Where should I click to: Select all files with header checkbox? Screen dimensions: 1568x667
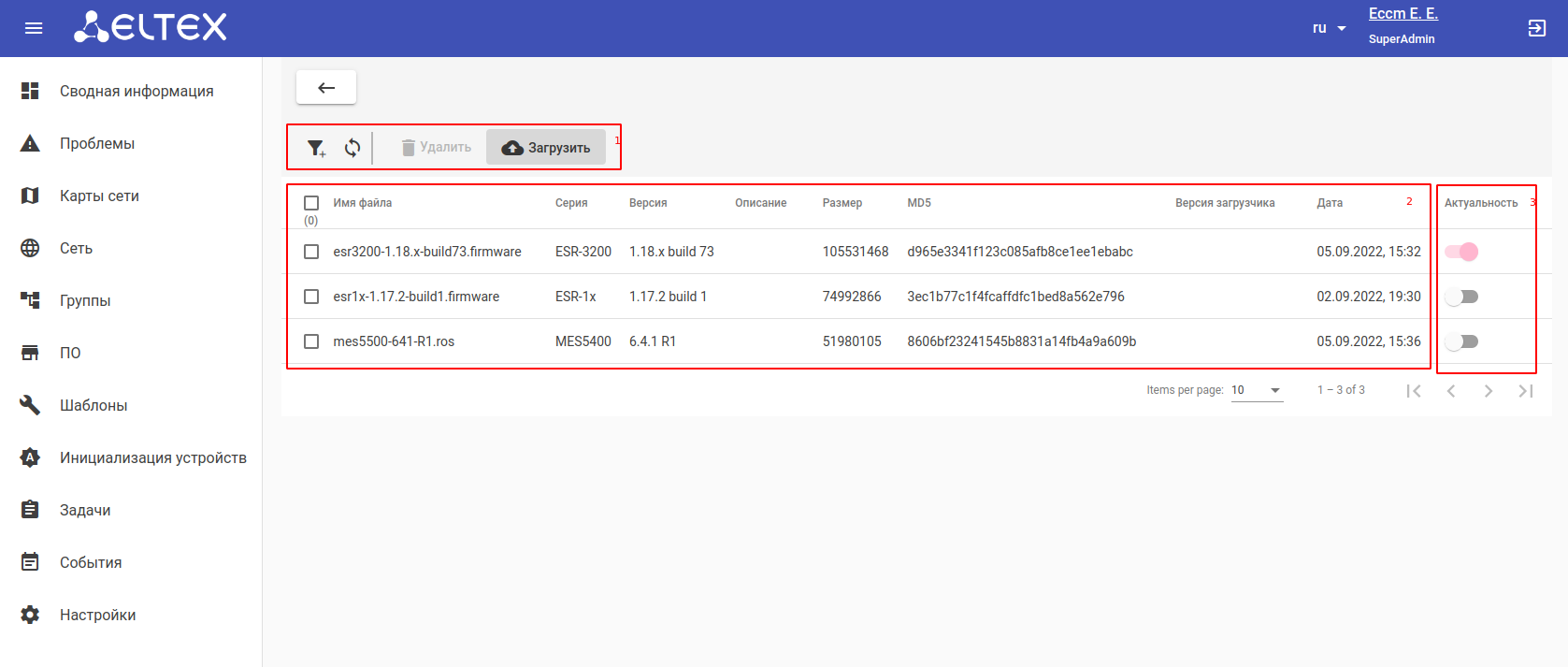click(x=311, y=203)
